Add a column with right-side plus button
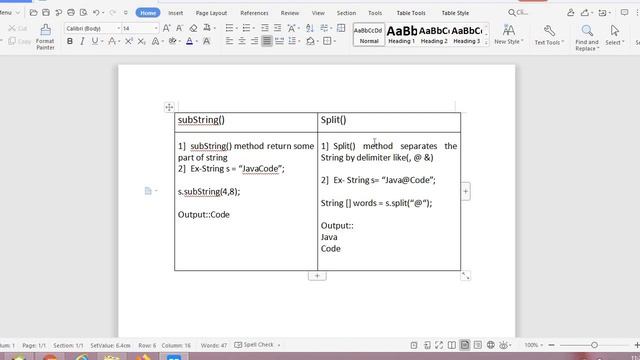Viewport: 640px width, 360px height. tap(466, 191)
